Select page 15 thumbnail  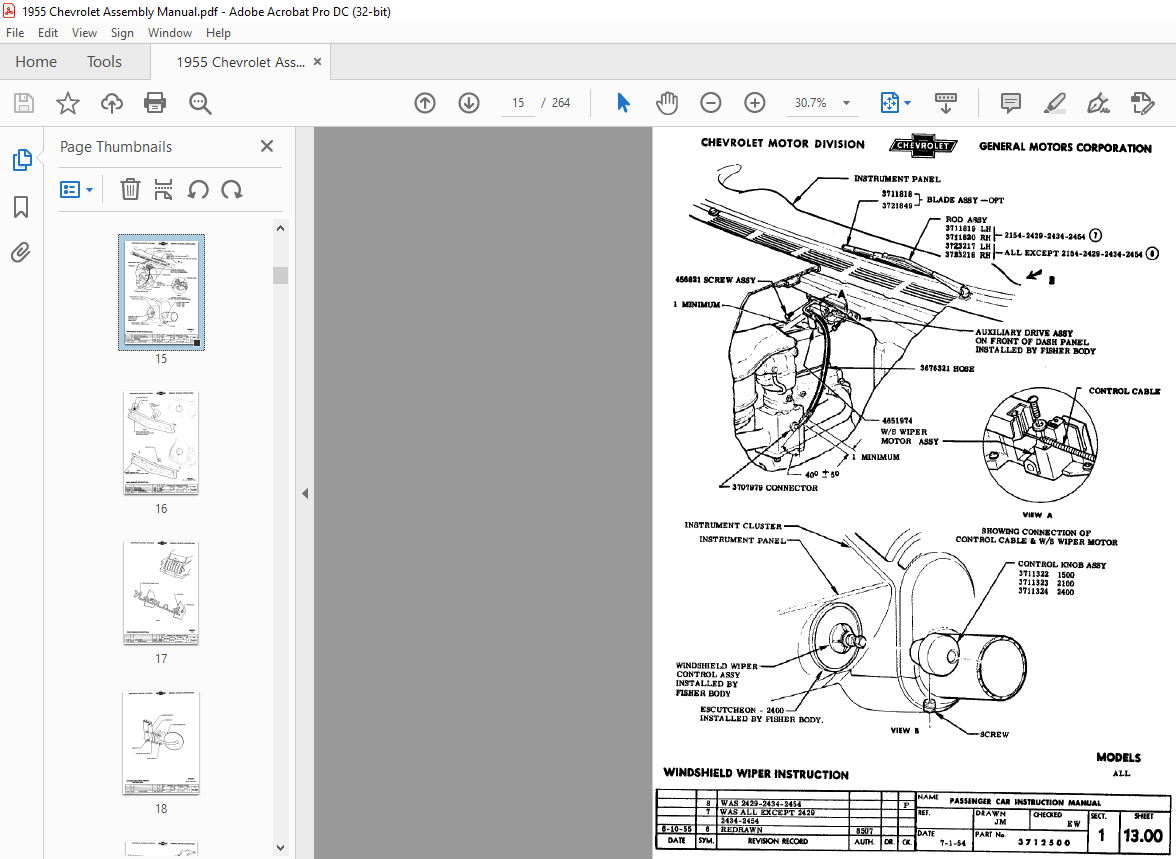click(161, 293)
